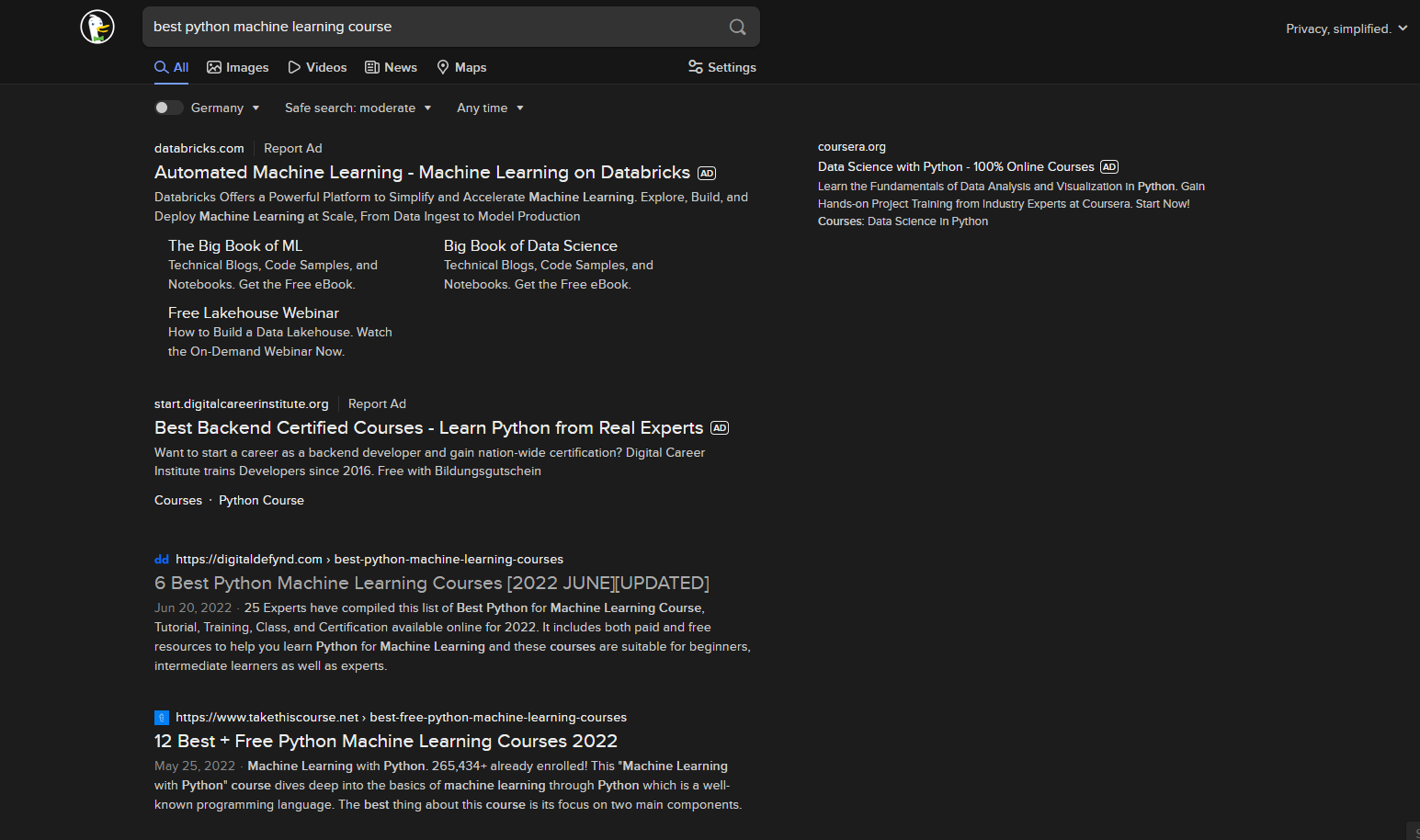Click the DuckDuckGo duck logo
Screen dimensions: 1420x840
click(97, 27)
